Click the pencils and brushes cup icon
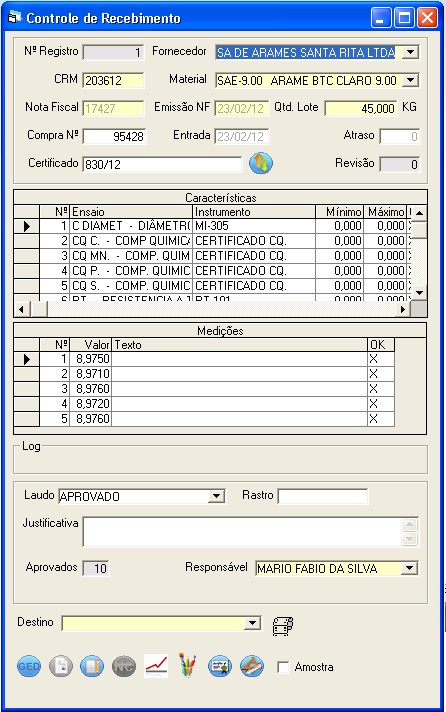This screenshot has height=712, width=446. (188, 665)
